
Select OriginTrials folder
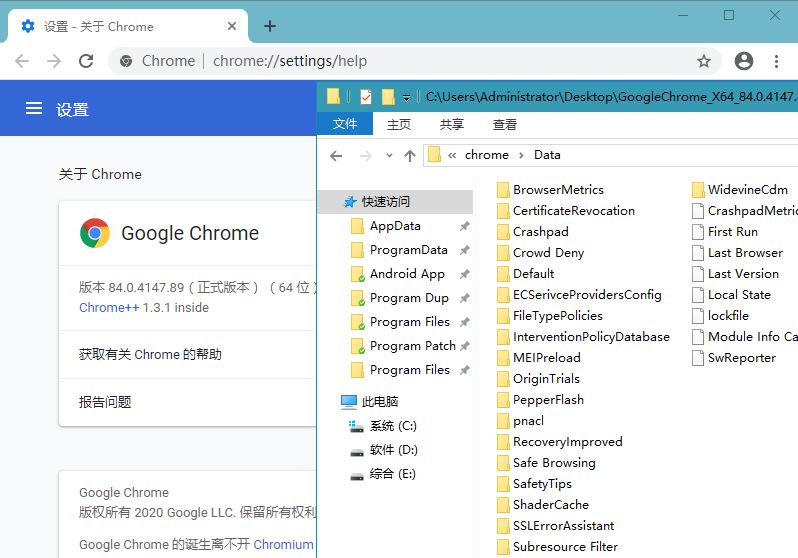click(x=538, y=378)
